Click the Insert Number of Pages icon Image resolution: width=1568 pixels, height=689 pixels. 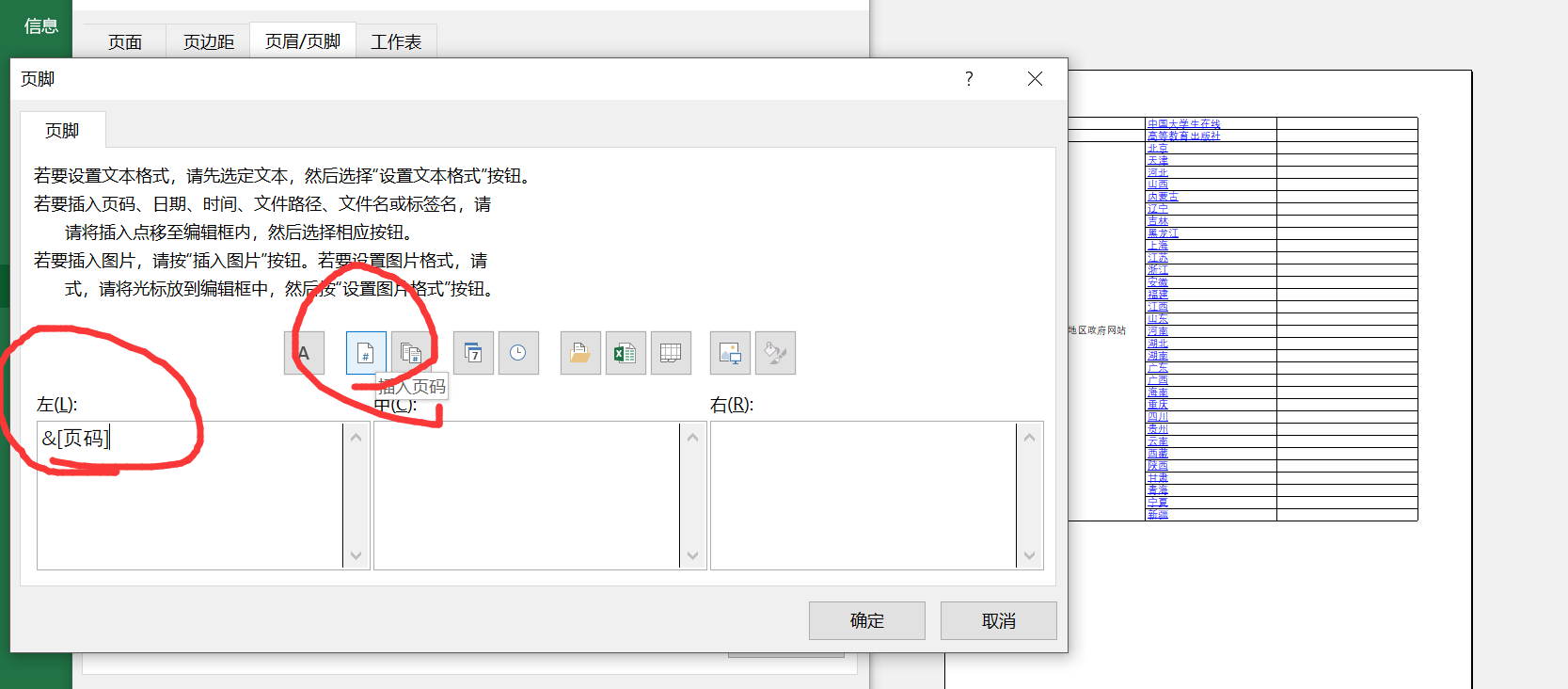411,353
